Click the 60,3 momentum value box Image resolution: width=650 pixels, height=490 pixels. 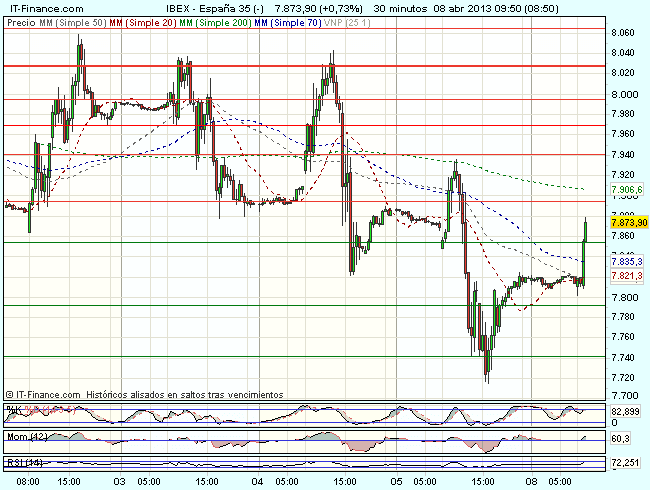point(619,438)
